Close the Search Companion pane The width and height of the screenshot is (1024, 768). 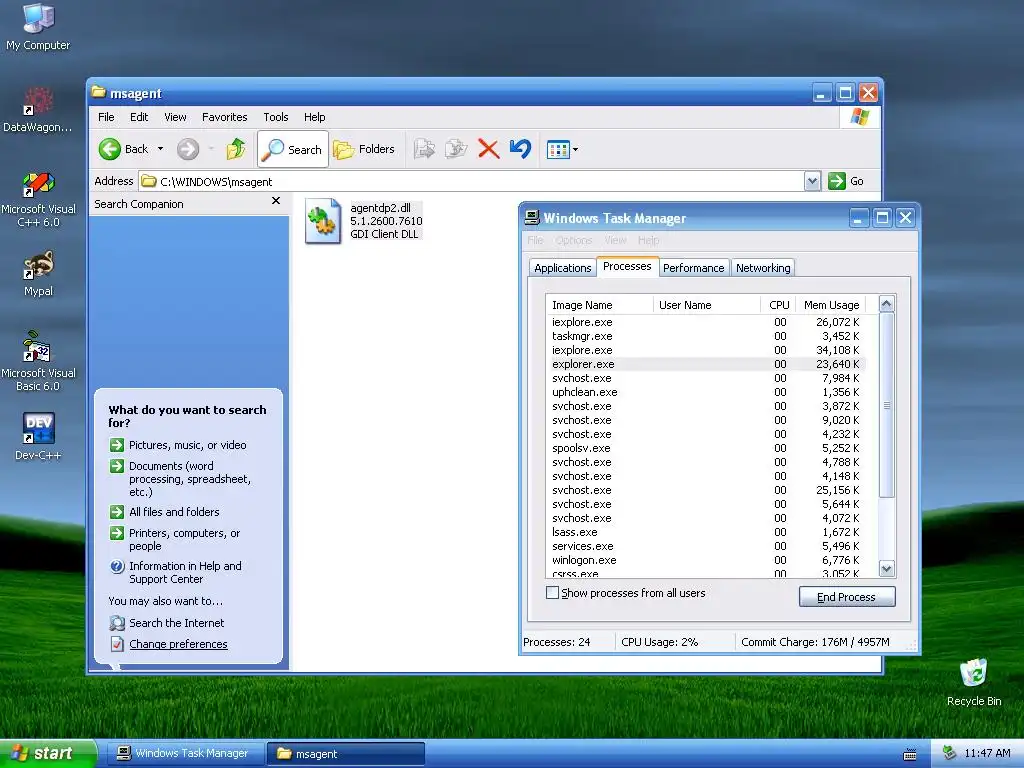point(276,201)
